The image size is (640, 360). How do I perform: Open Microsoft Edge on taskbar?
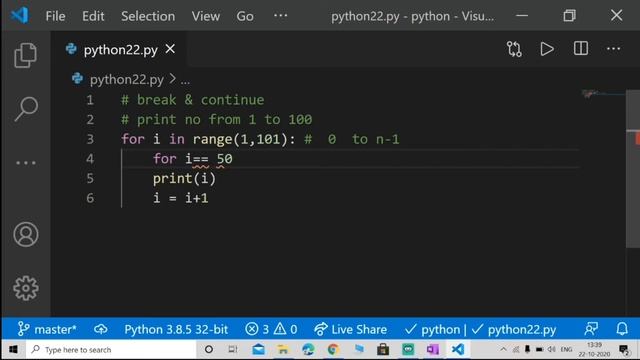(308, 349)
